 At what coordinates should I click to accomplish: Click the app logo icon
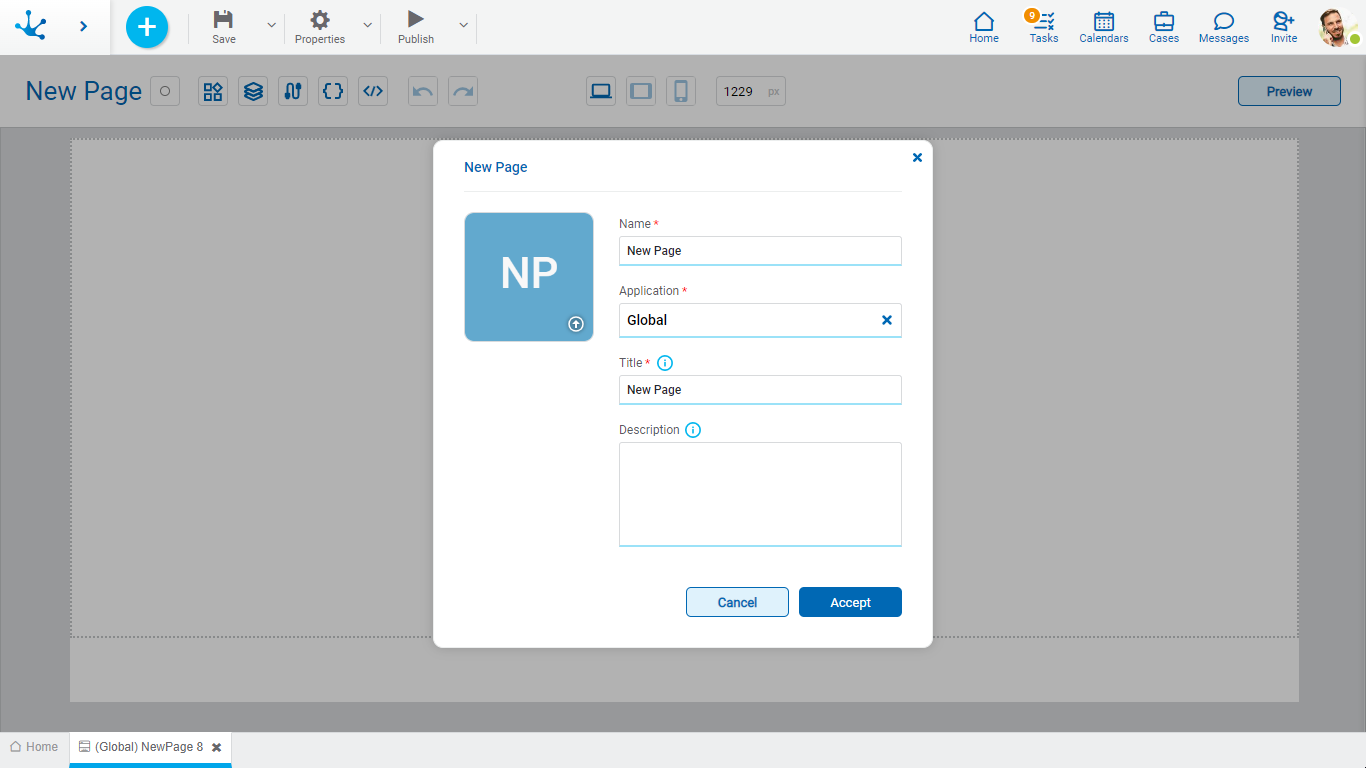pyautogui.click(x=31, y=26)
